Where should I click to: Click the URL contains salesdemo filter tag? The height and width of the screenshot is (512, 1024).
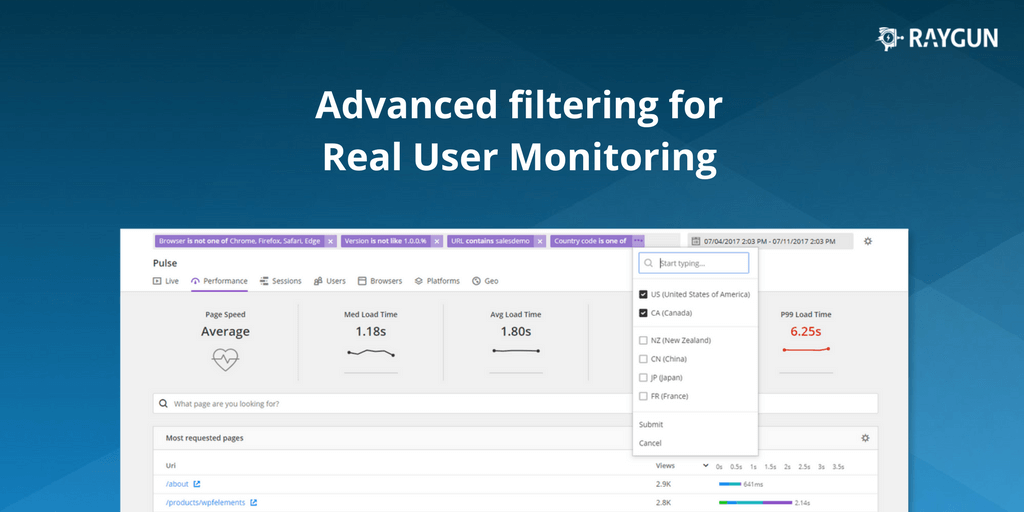pyautogui.click(x=490, y=241)
